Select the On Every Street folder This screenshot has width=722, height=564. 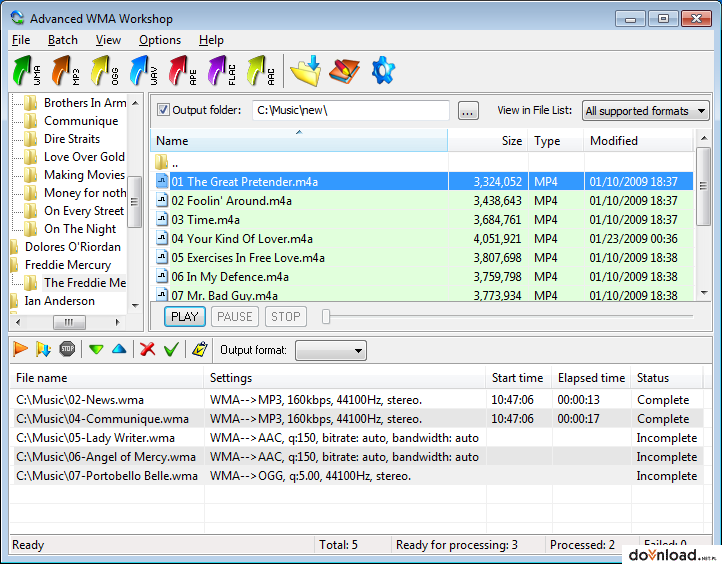pos(84,211)
